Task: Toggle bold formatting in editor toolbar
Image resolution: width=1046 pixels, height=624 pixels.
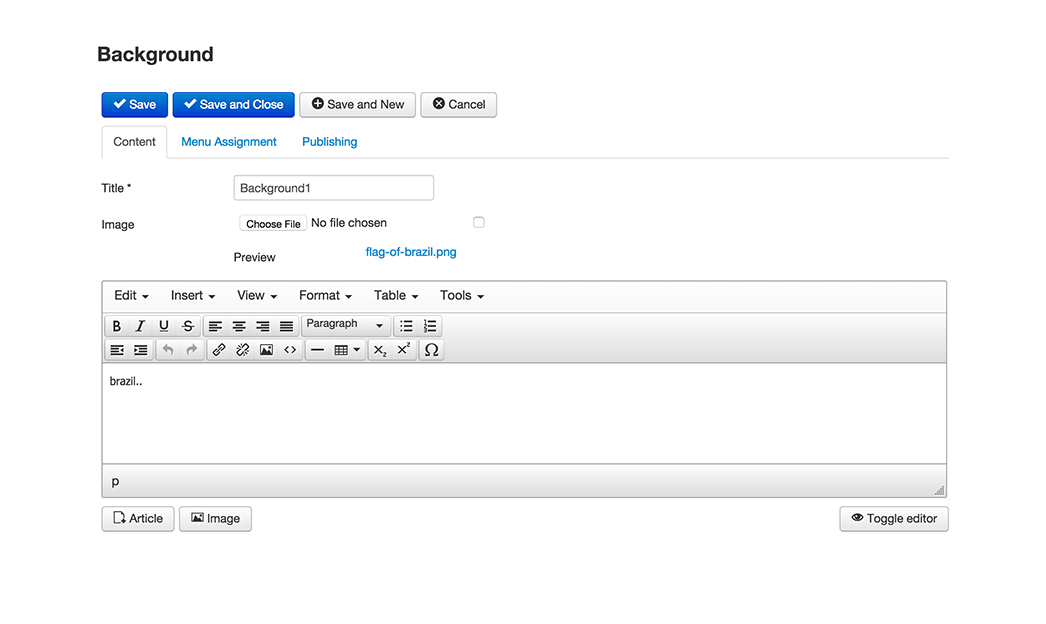Action: 117,326
